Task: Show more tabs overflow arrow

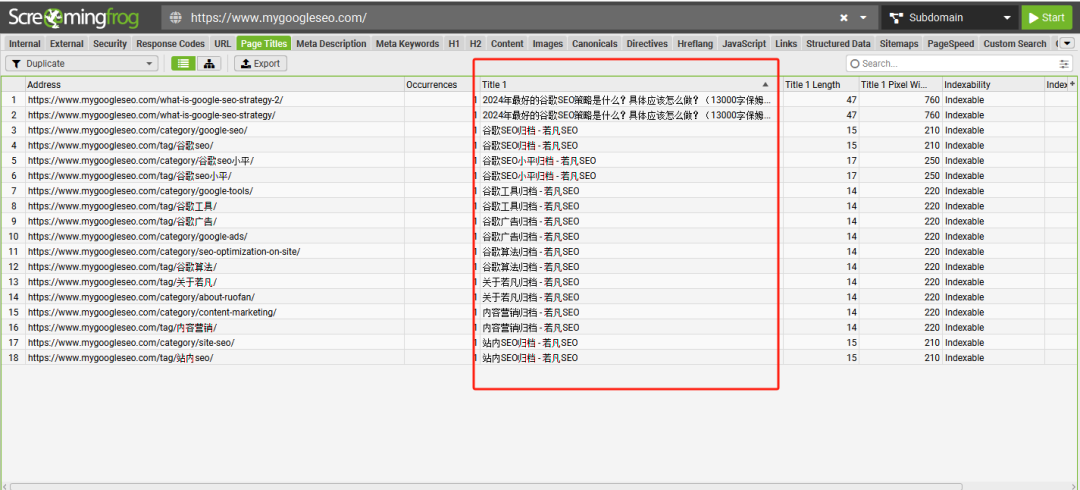Action: coord(1068,43)
